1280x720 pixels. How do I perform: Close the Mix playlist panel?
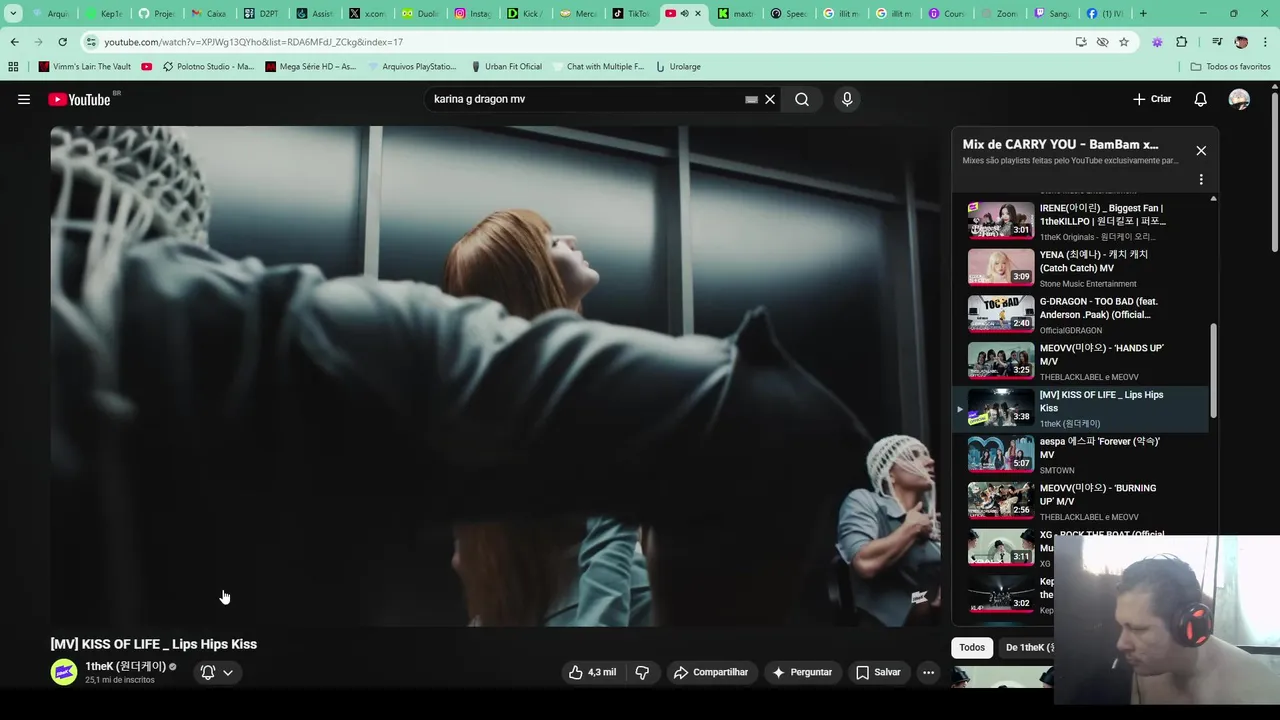click(x=1201, y=150)
